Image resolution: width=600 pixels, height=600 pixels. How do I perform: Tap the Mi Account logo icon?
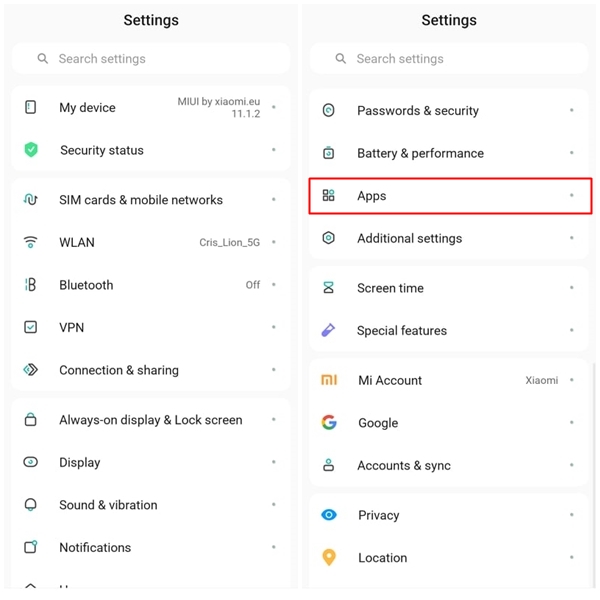click(329, 380)
